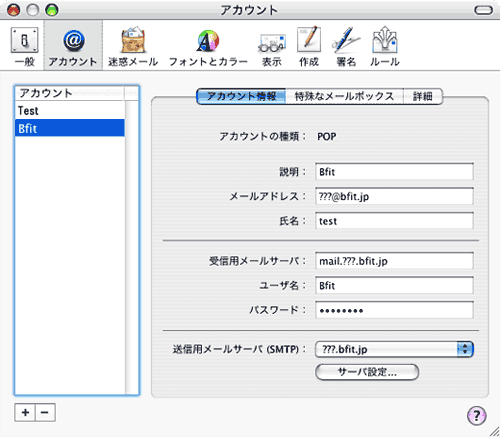Click the account list scrollbar
This screenshot has width=500, height=437.
click(x=132, y=247)
